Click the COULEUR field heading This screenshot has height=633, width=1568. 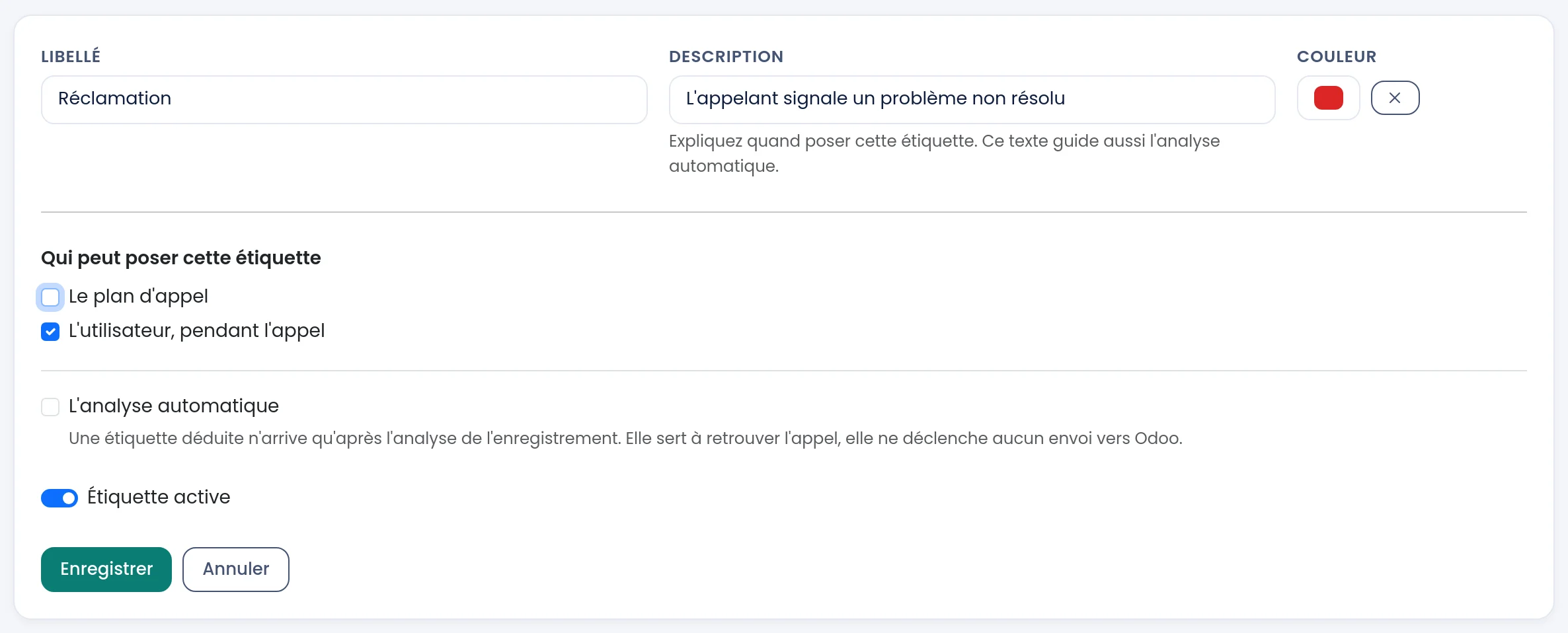click(1337, 57)
